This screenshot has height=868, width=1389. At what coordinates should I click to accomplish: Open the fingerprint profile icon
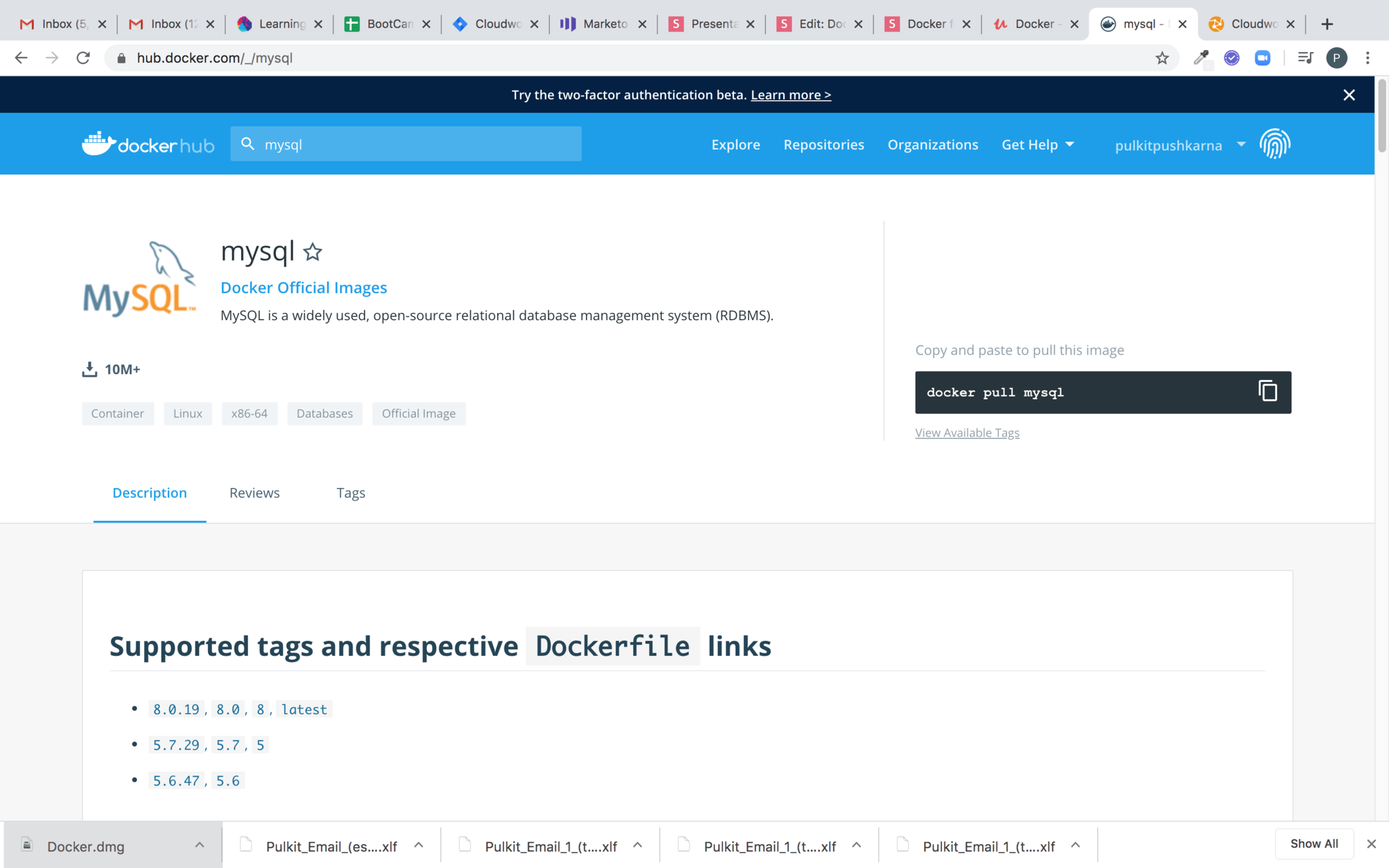pyautogui.click(x=1275, y=144)
